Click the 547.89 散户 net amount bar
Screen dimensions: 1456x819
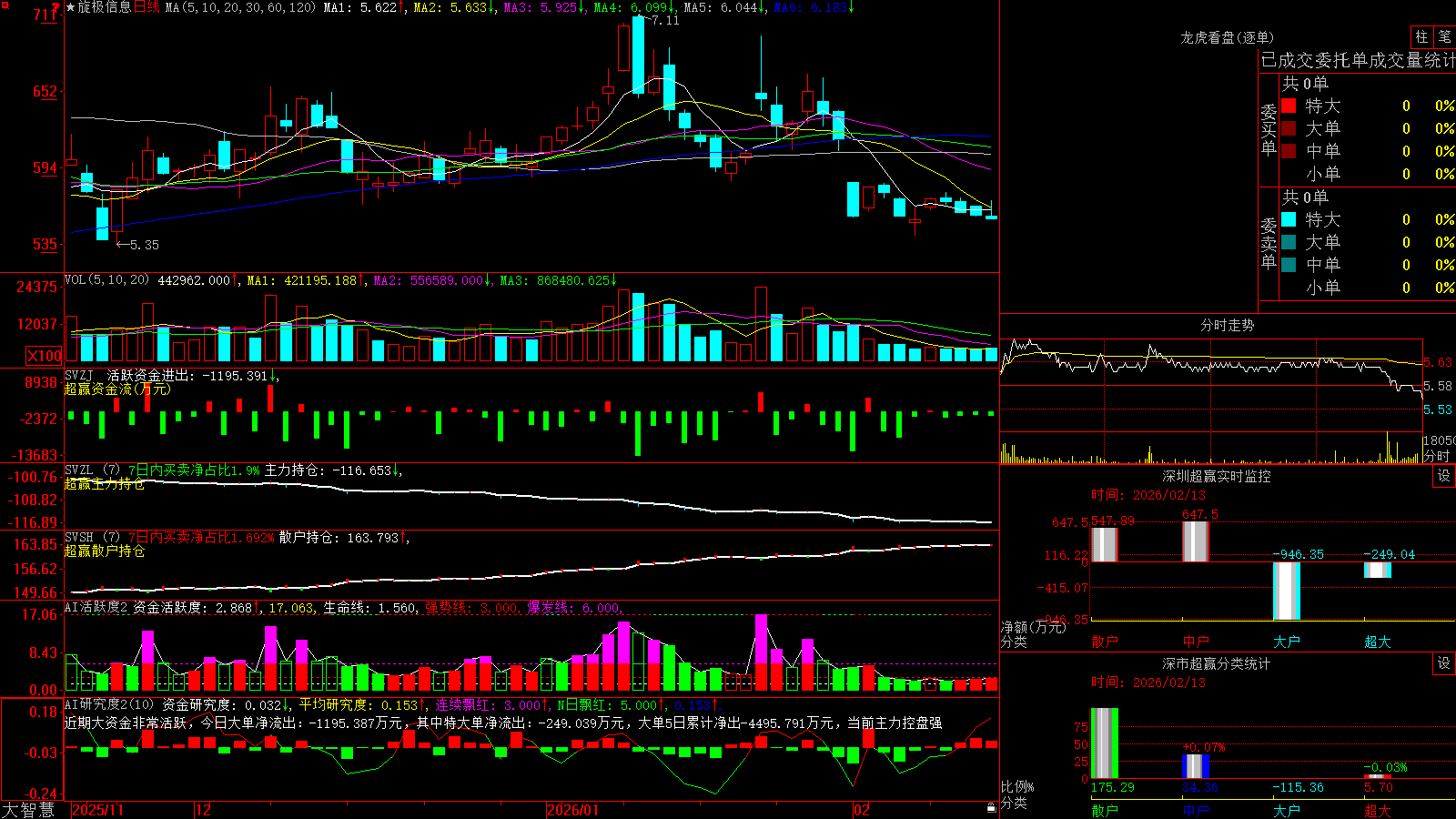[x=1105, y=545]
